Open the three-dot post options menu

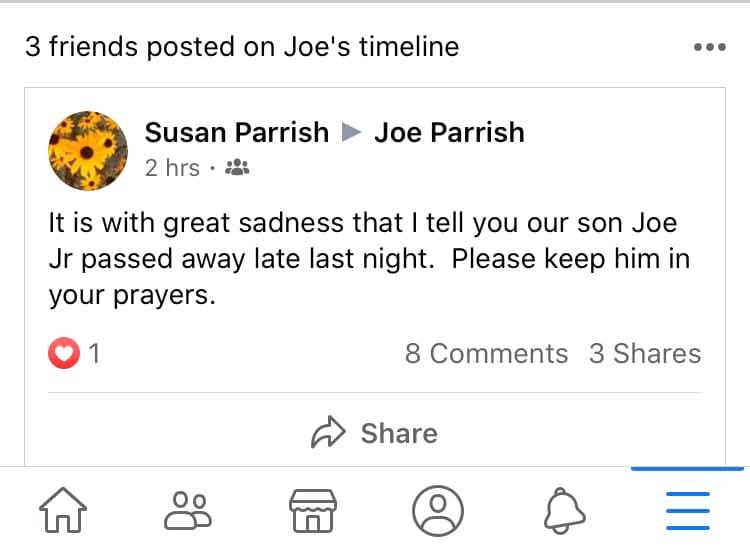pos(709,47)
